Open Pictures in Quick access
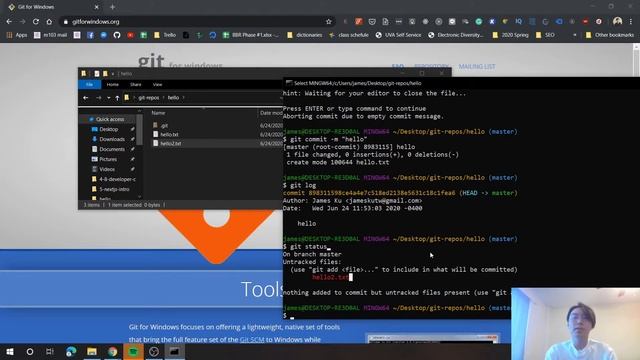Image resolution: width=640 pixels, height=360 pixels. (x=108, y=159)
